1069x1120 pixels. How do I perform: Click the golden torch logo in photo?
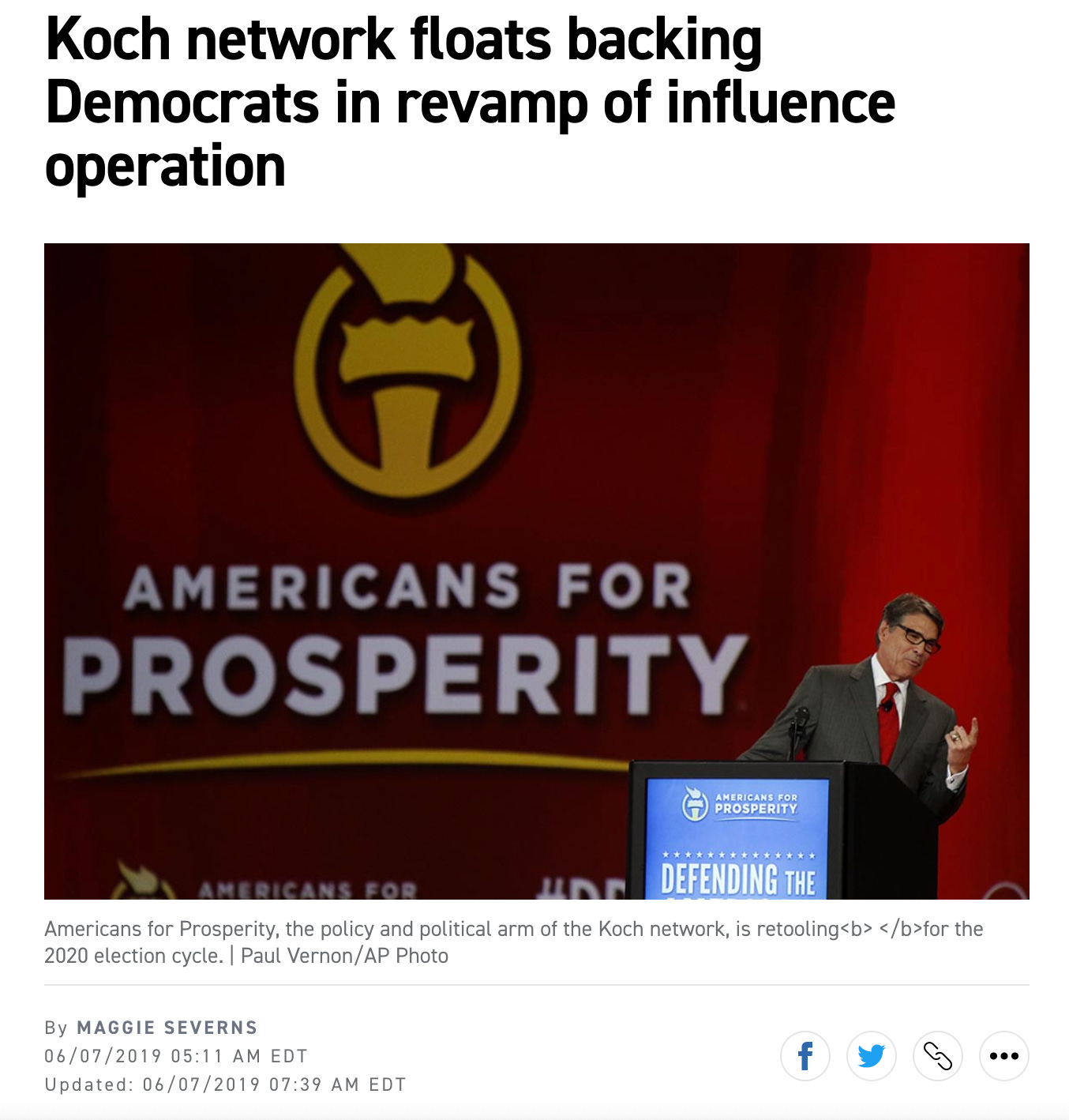tap(407, 368)
